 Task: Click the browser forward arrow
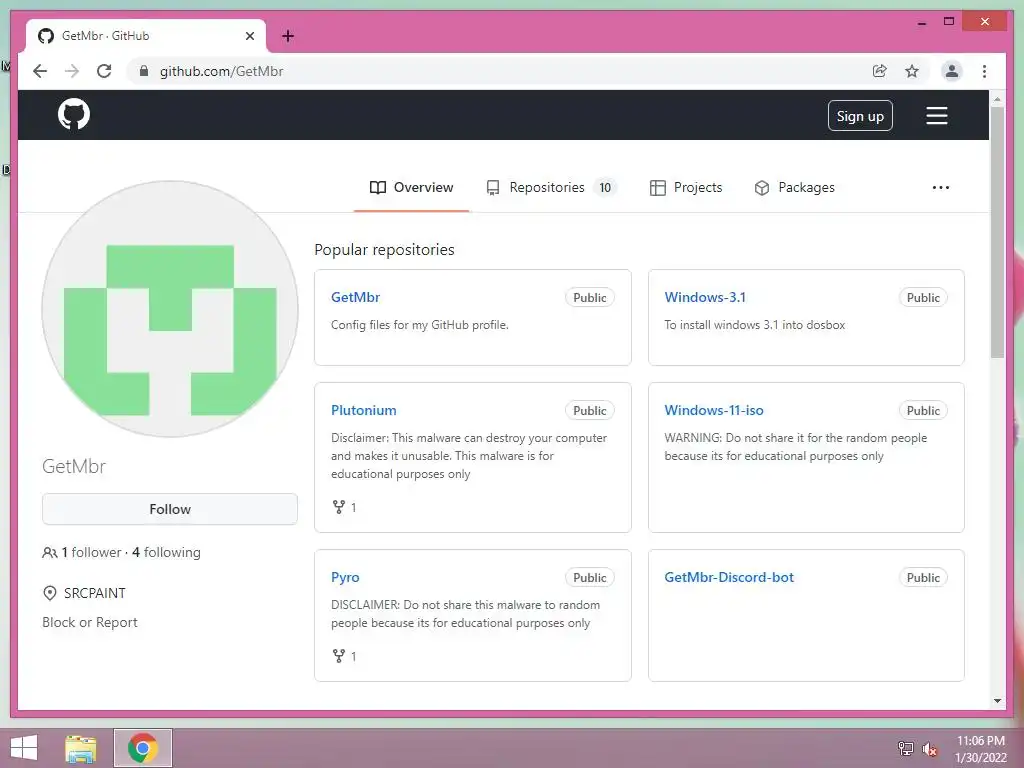72,71
